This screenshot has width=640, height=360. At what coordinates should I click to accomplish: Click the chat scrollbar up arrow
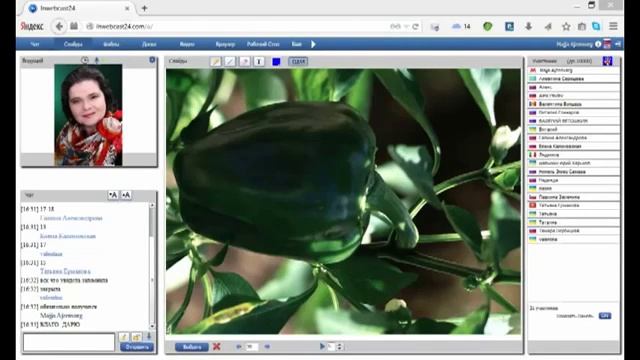coord(152,206)
